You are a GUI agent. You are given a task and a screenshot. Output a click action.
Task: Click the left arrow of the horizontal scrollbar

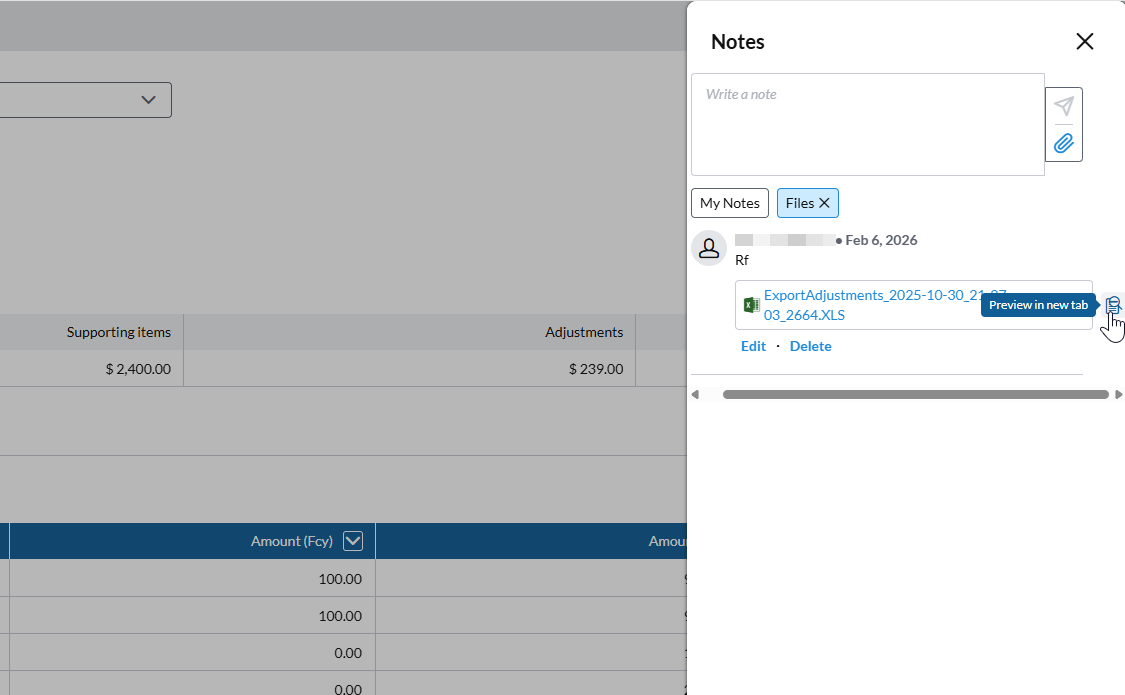coord(695,395)
